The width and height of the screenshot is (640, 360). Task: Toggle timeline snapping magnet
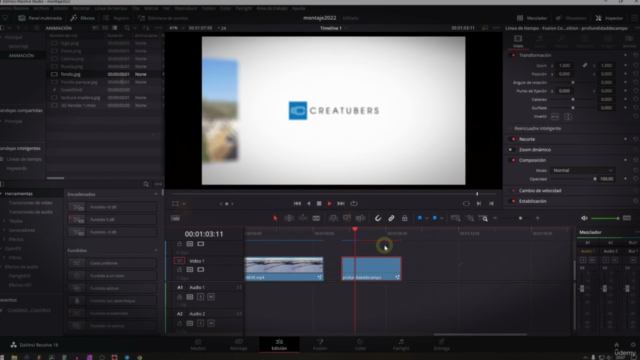378,218
